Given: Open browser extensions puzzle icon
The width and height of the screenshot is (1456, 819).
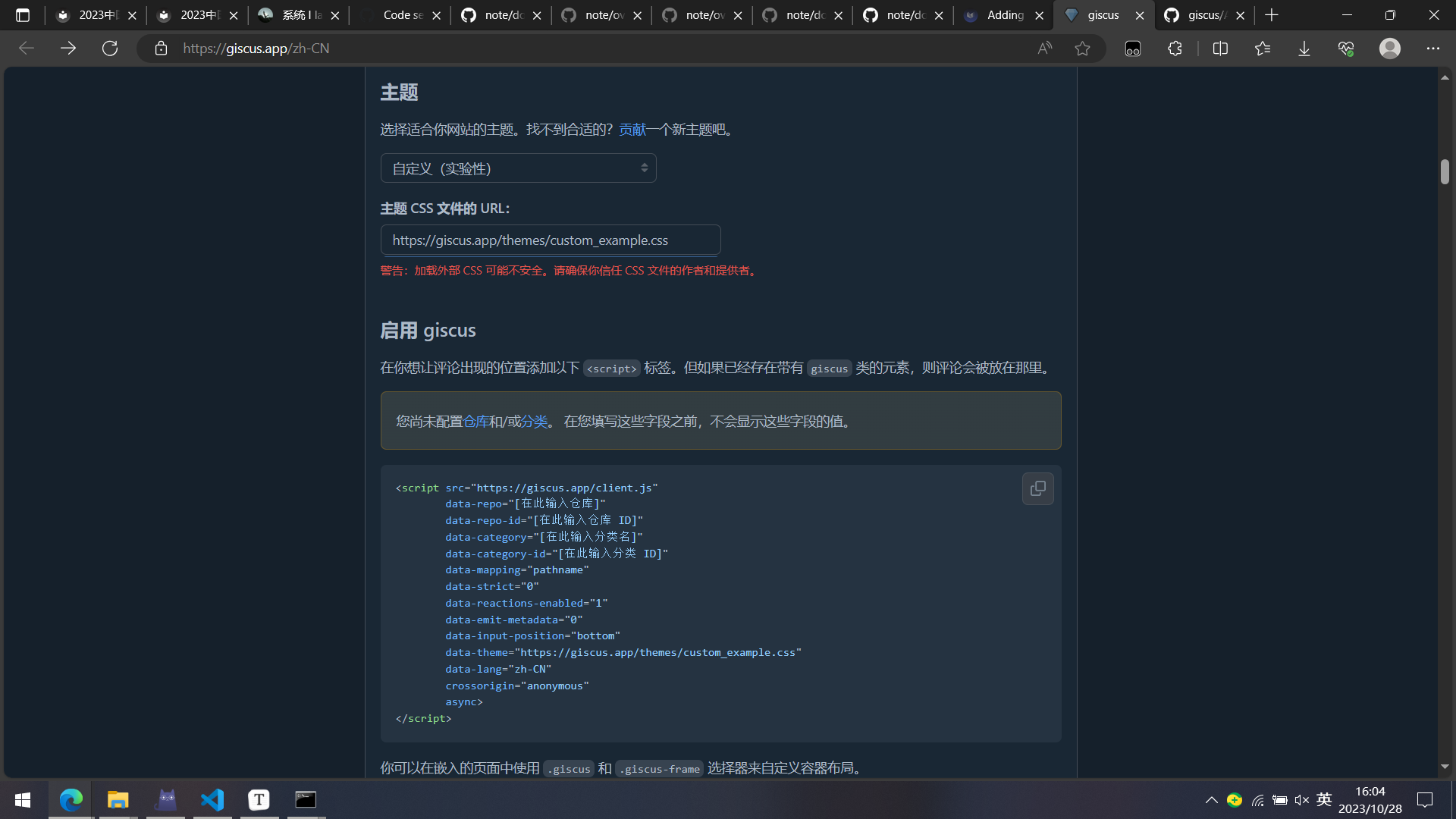Looking at the screenshot, I should [1175, 49].
